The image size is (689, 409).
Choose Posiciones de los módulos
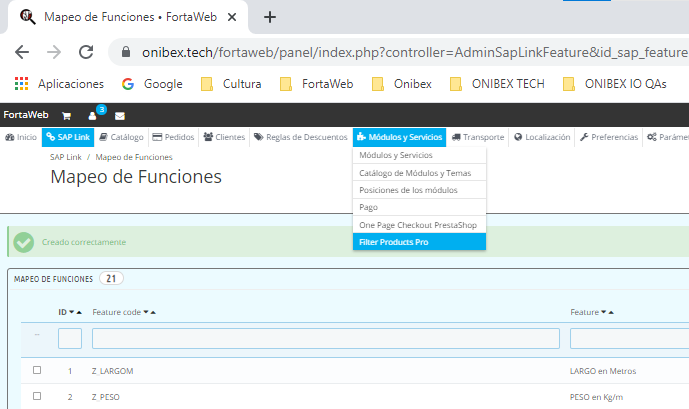pyautogui.click(x=407, y=190)
